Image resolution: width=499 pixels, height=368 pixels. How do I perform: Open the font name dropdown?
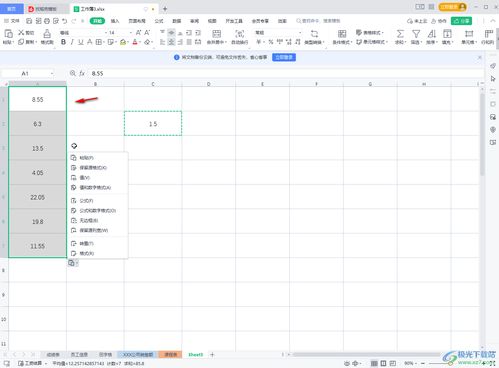click(x=106, y=33)
